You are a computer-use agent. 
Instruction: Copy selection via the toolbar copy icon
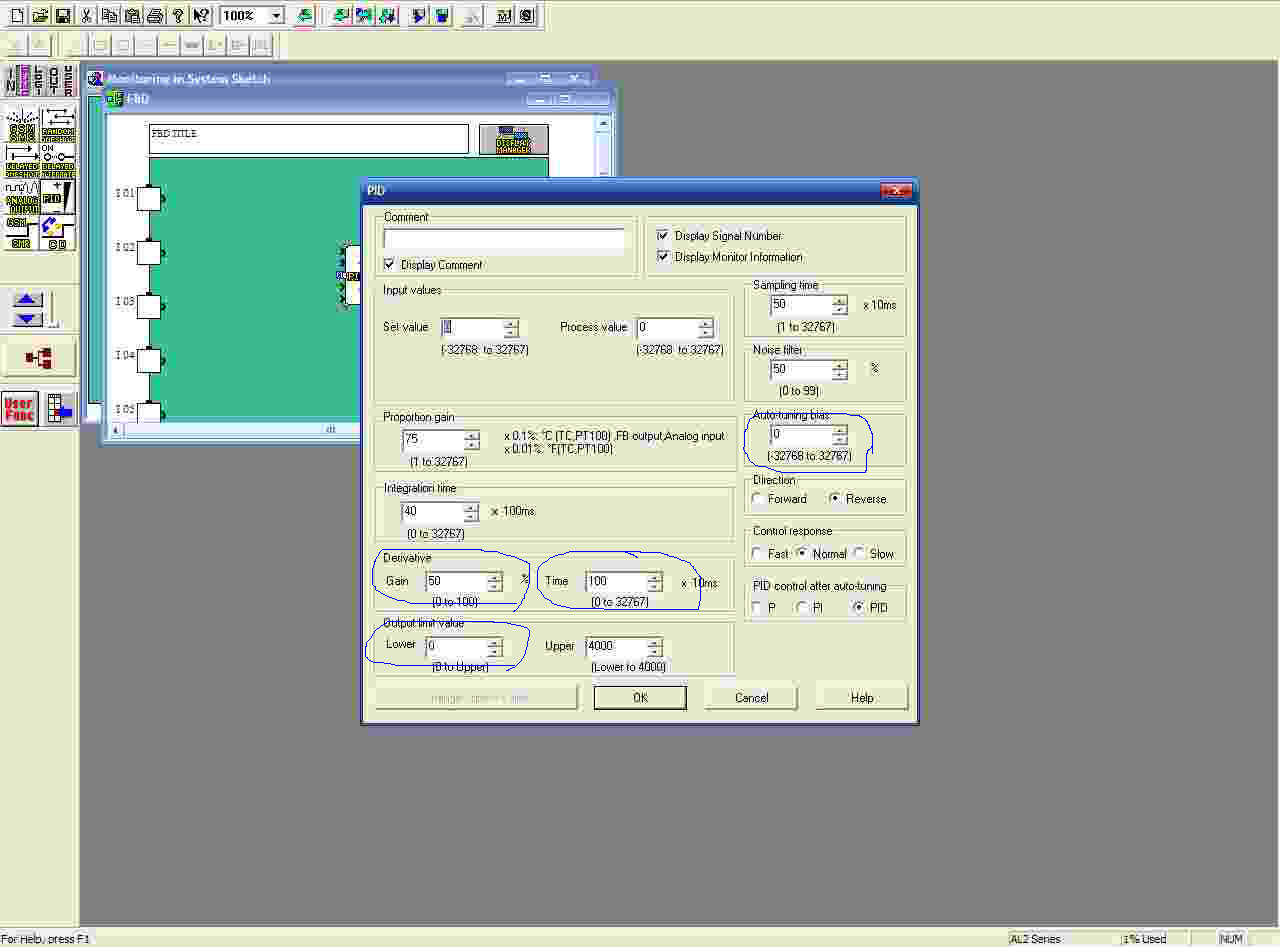click(110, 16)
